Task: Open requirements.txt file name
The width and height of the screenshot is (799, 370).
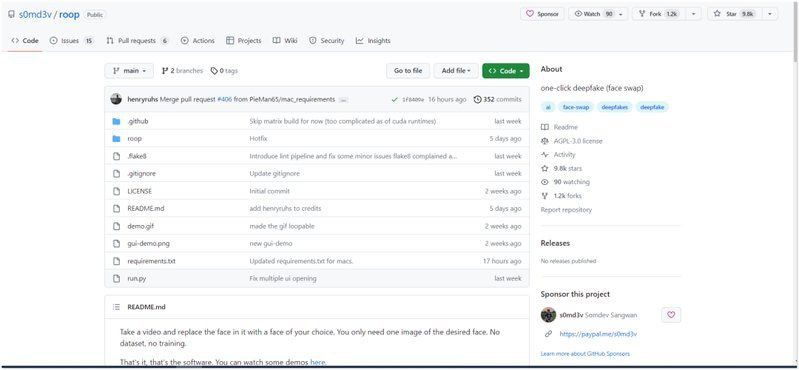Action: tap(151, 261)
